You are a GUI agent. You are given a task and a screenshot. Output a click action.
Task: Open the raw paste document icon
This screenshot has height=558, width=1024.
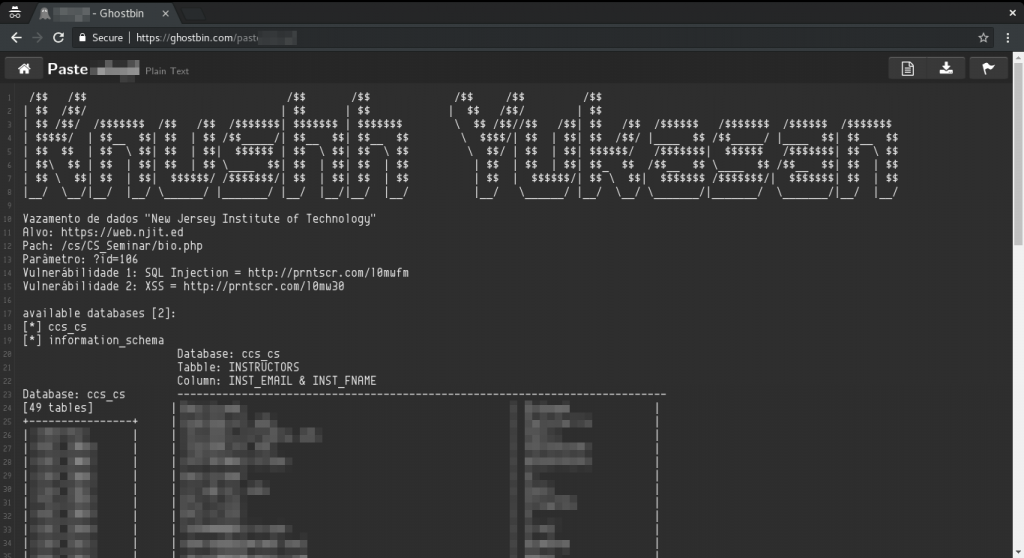tap(907, 69)
